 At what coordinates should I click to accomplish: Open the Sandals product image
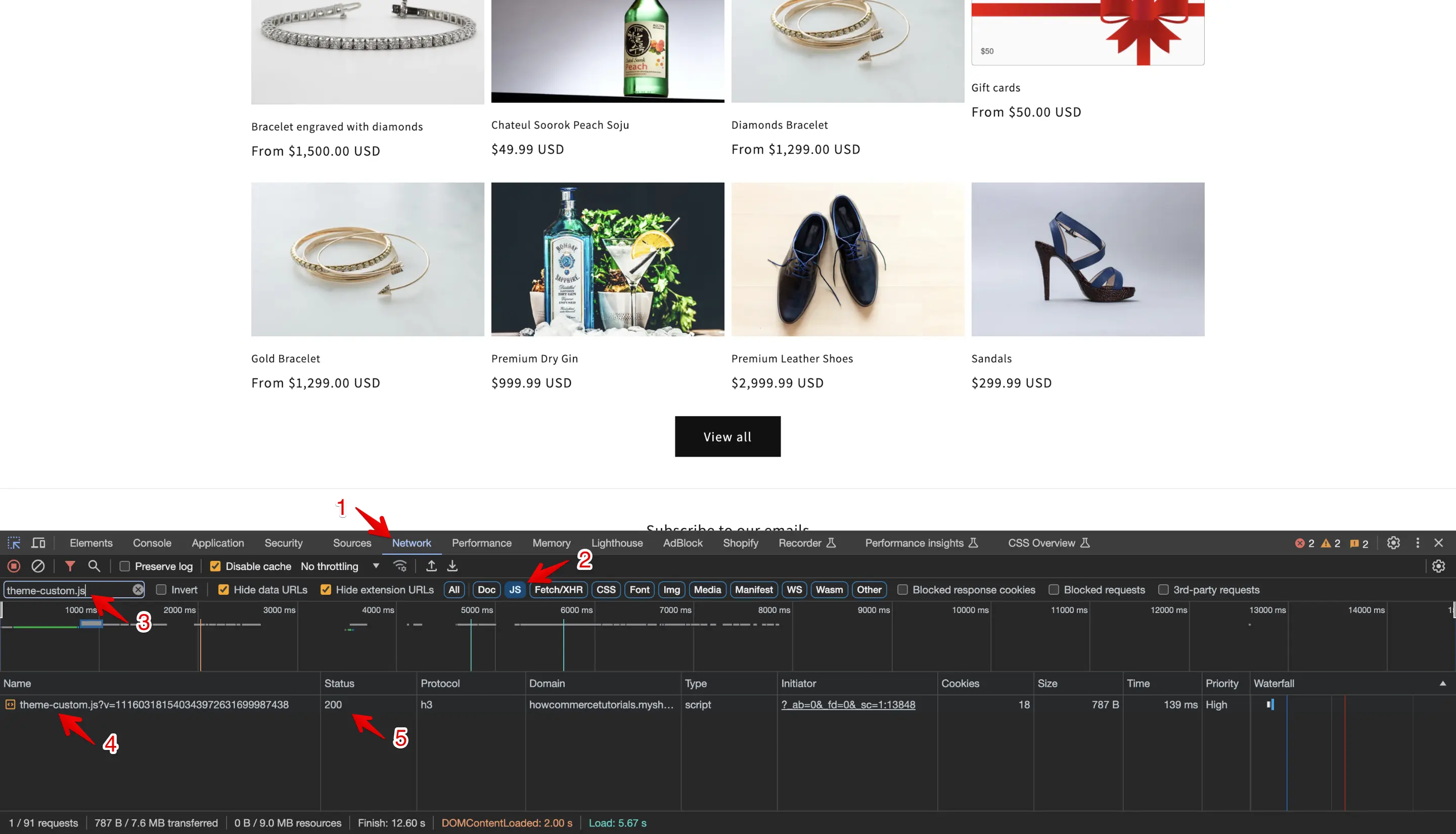pyautogui.click(x=1088, y=259)
